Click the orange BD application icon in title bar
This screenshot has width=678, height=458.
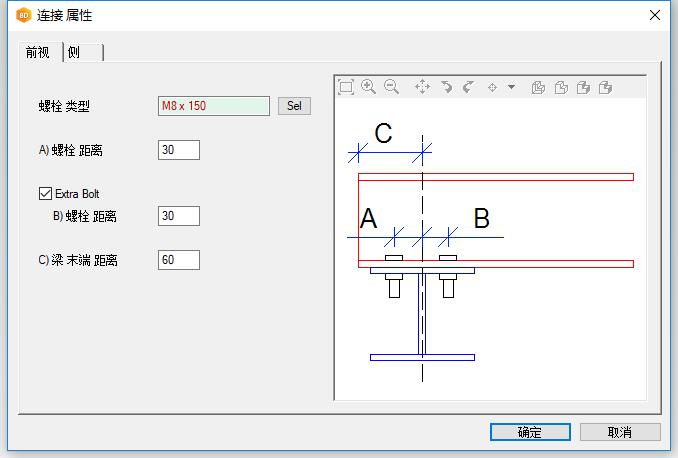[23, 16]
